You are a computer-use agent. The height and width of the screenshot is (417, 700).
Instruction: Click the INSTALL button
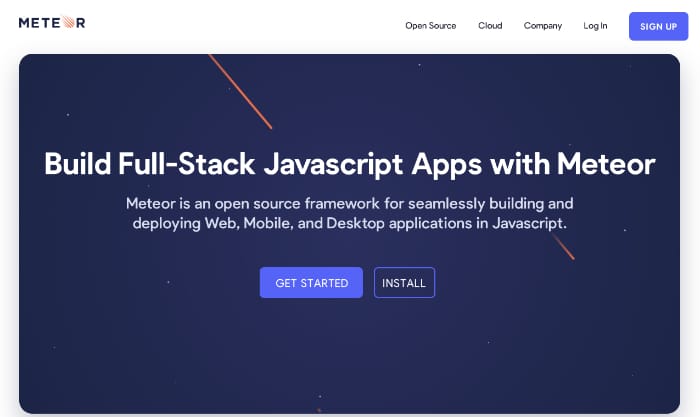pos(404,283)
